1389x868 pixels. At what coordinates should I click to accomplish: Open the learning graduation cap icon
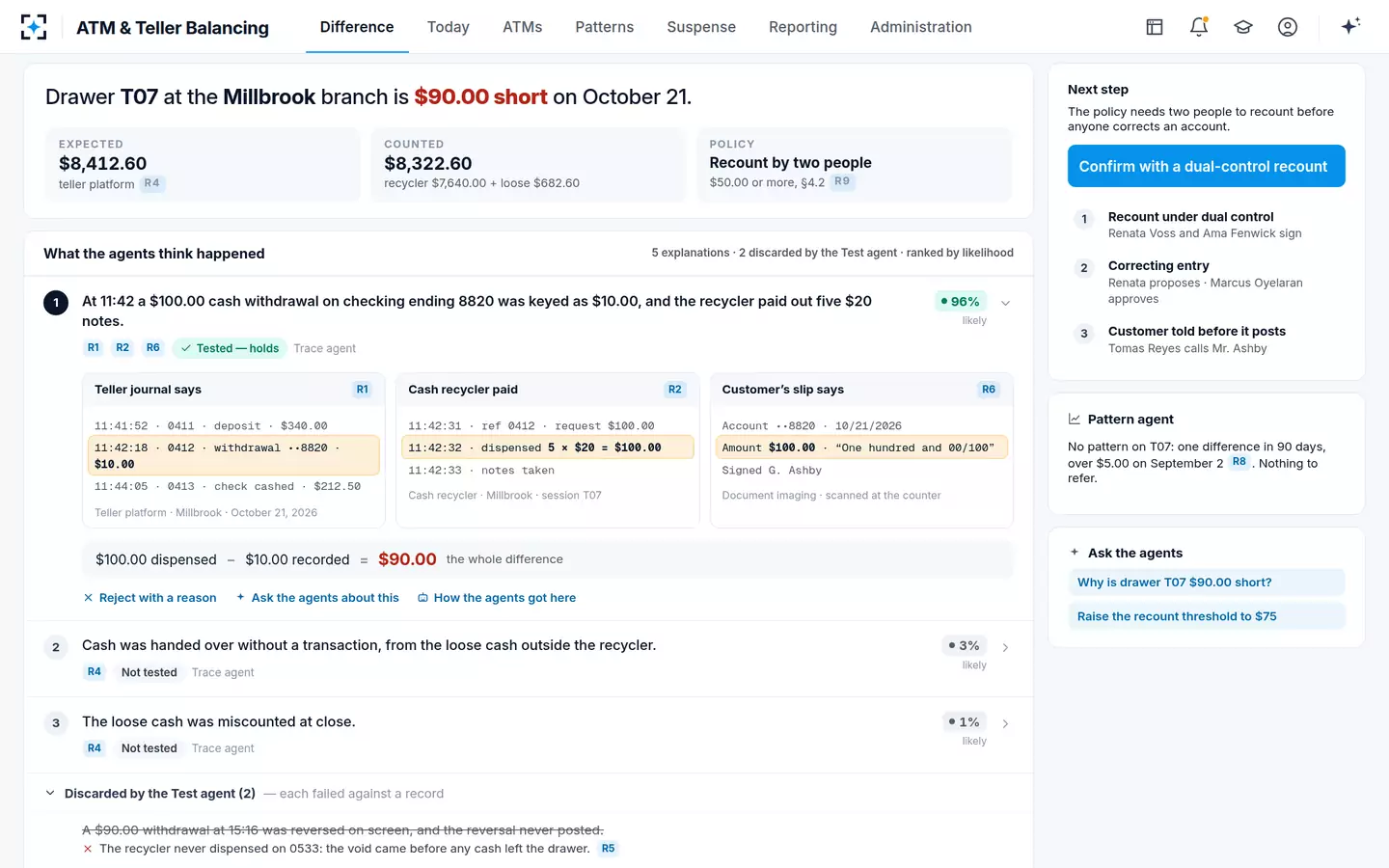[x=1243, y=27]
